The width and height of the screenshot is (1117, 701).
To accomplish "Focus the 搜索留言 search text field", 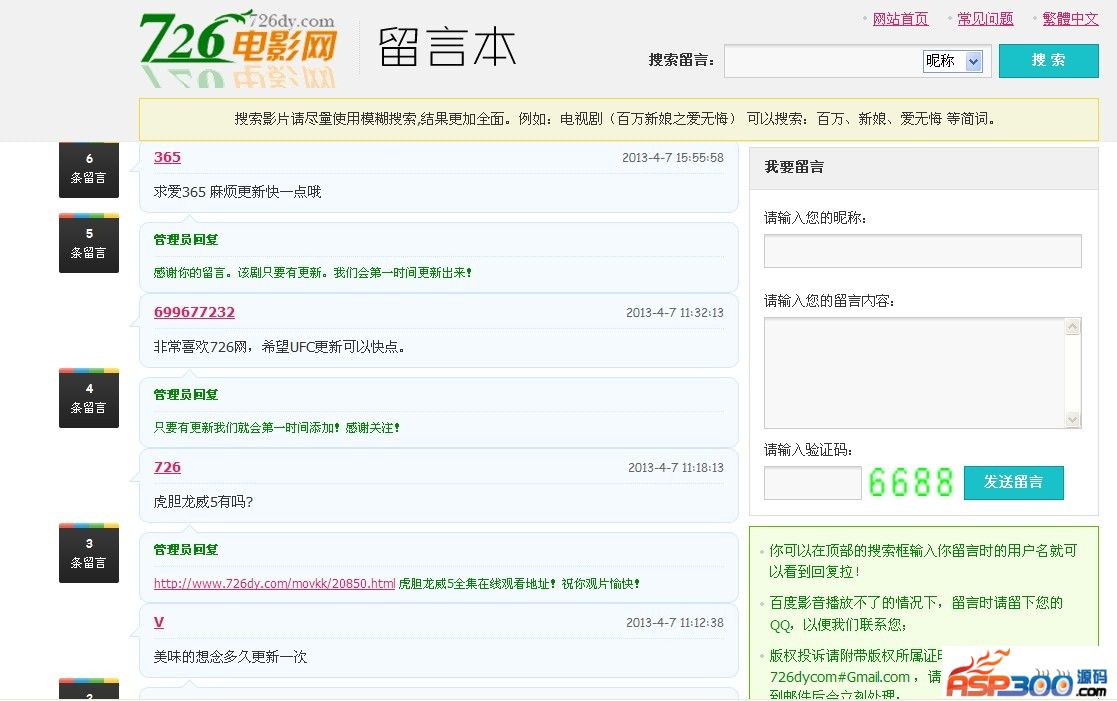I will (822, 61).
